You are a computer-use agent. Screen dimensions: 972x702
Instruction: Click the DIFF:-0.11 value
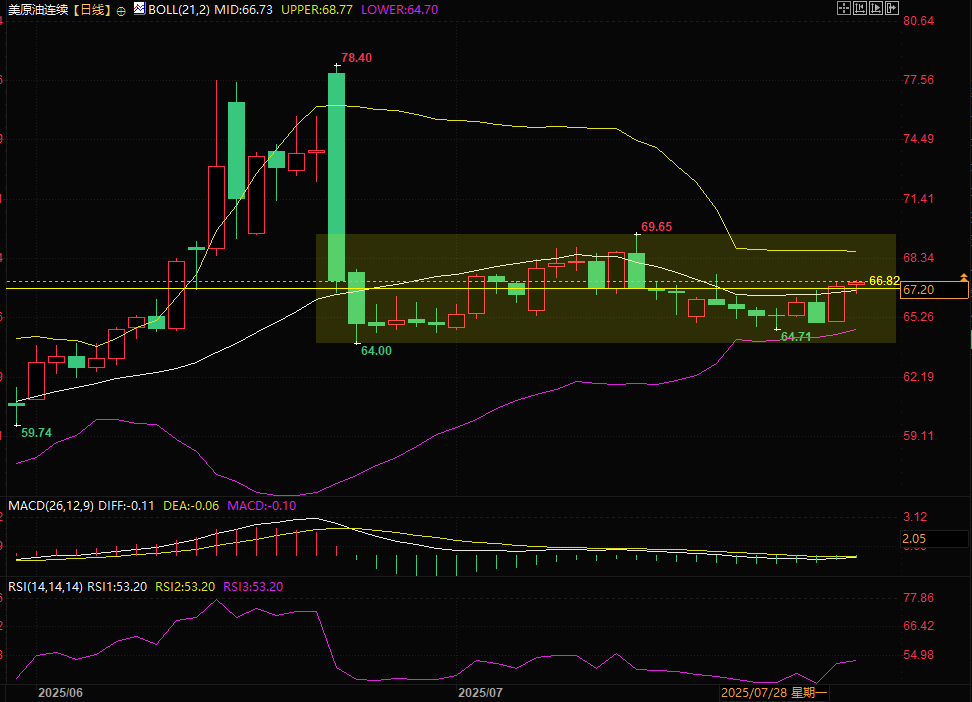pos(126,506)
